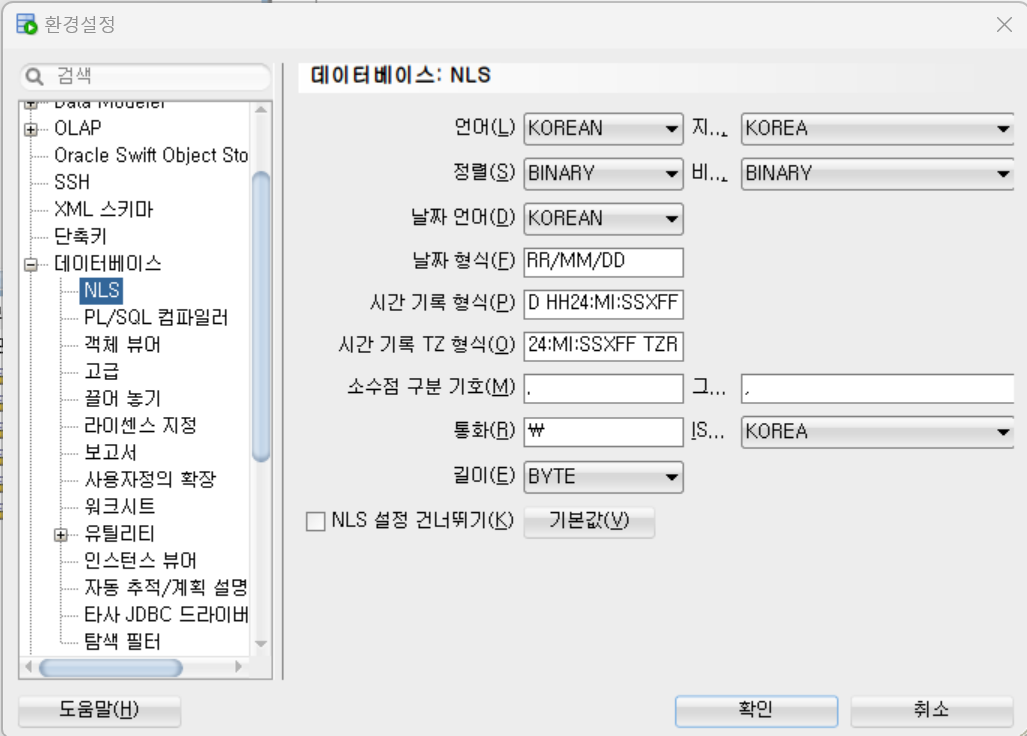Focus the 검색 search field
1027x736 pixels.
[145, 77]
